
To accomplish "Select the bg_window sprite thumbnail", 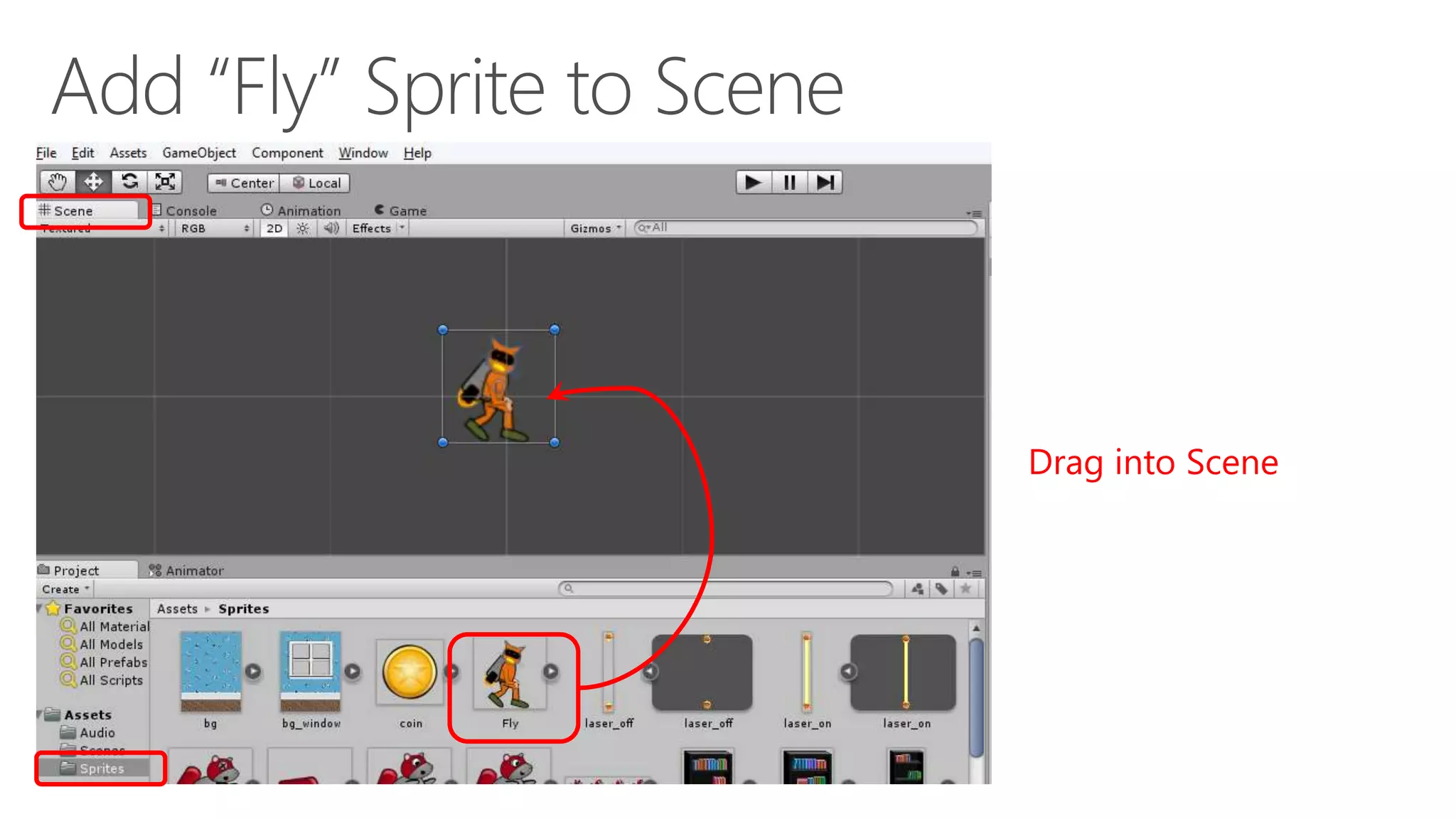I will click(310, 672).
